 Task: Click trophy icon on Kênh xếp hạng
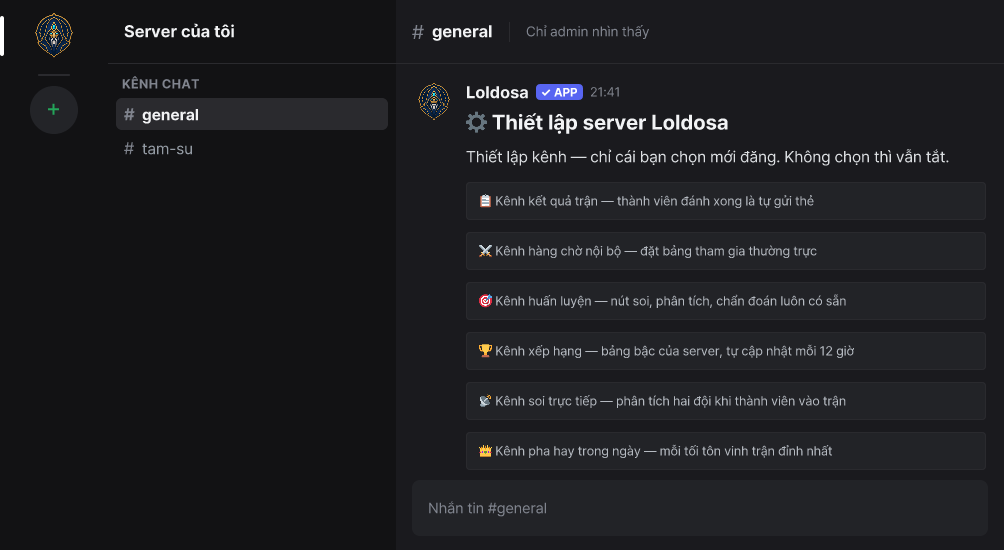point(485,351)
